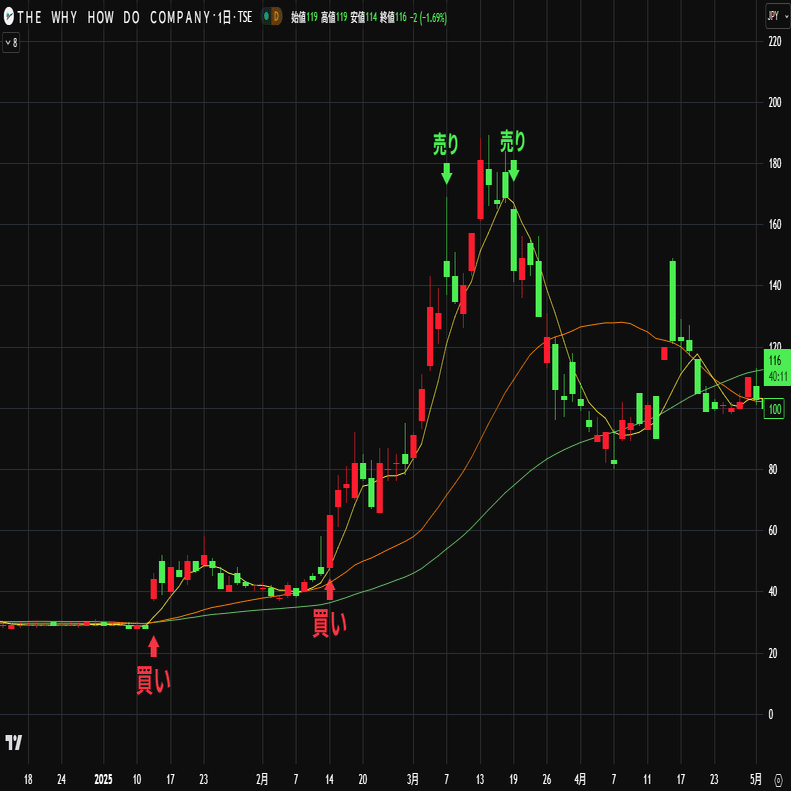Click the TSE exchange label in the legend

click(245, 17)
